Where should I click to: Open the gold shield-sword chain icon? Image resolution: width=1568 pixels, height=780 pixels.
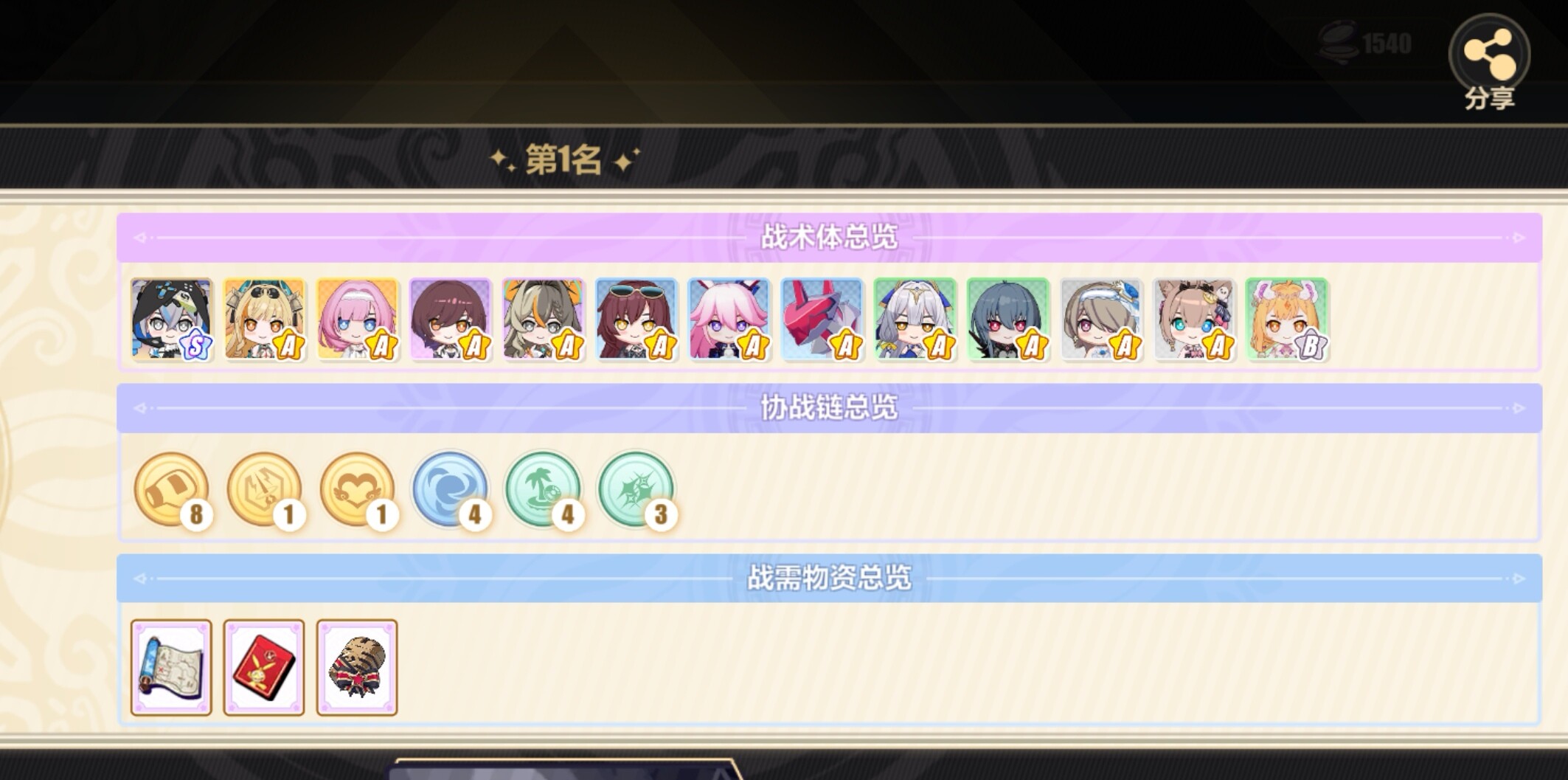[x=265, y=490]
